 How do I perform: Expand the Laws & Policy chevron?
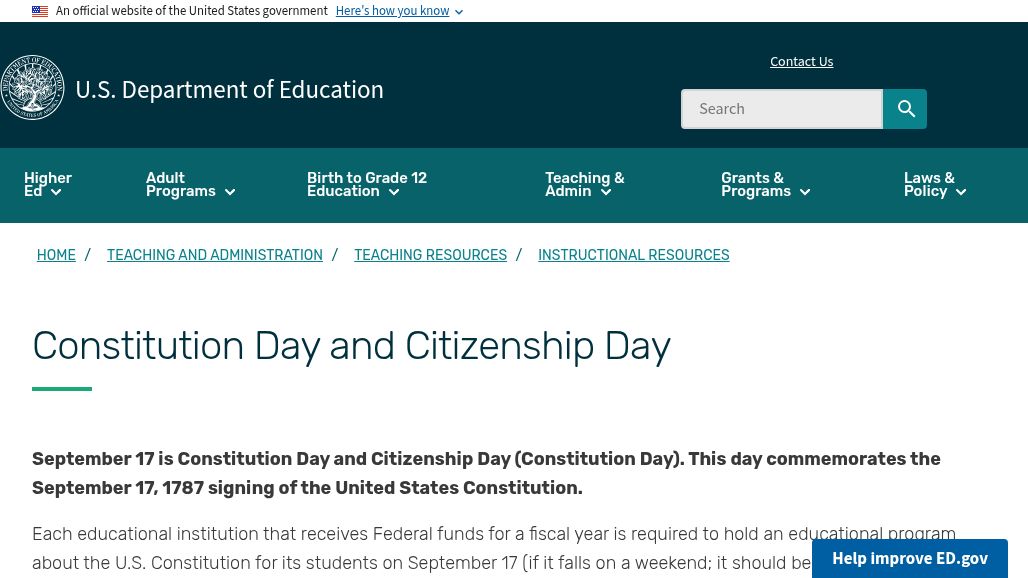961,192
